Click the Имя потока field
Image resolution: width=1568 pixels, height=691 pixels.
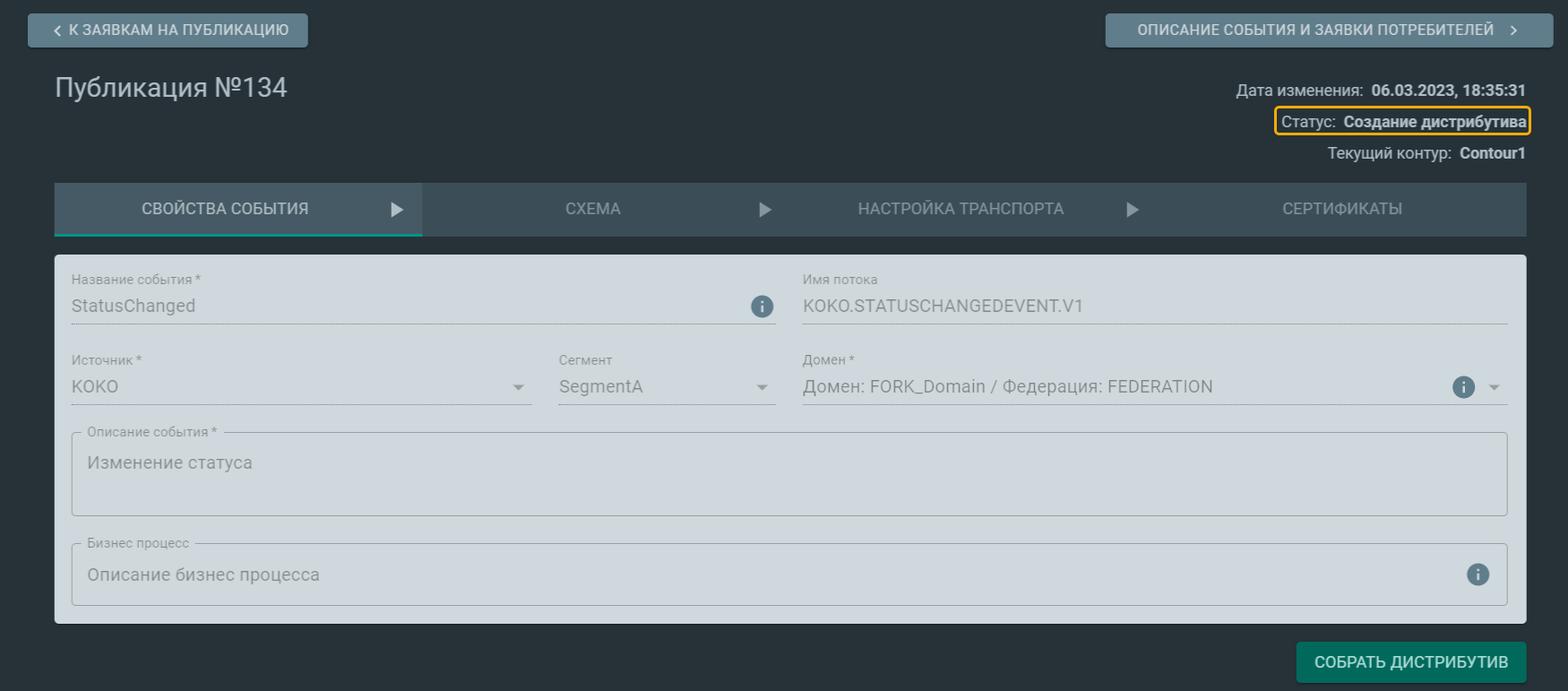pos(1154,307)
